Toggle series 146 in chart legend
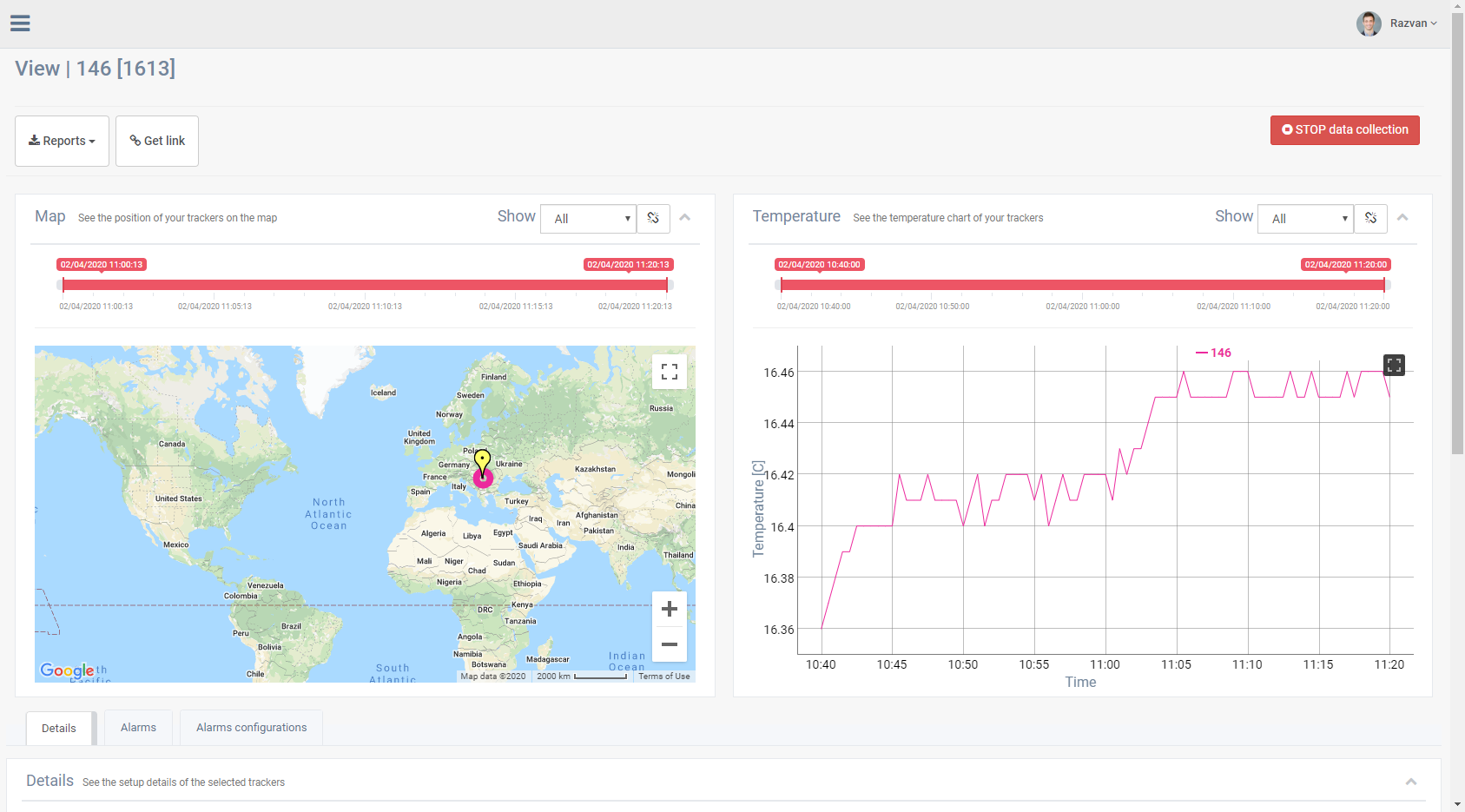Screen dimensions: 1465x812 (1213, 353)
